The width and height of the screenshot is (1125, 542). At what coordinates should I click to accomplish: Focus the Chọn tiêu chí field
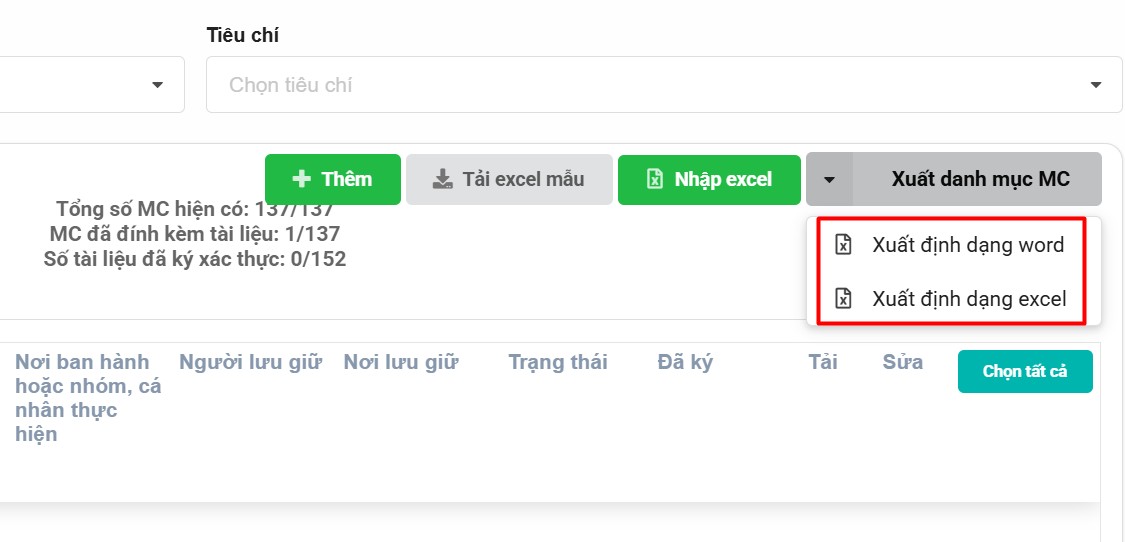coord(640,85)
